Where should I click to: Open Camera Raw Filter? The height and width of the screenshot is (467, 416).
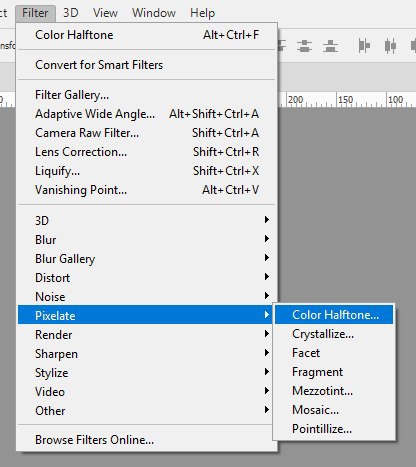click(x=147, y=133)
